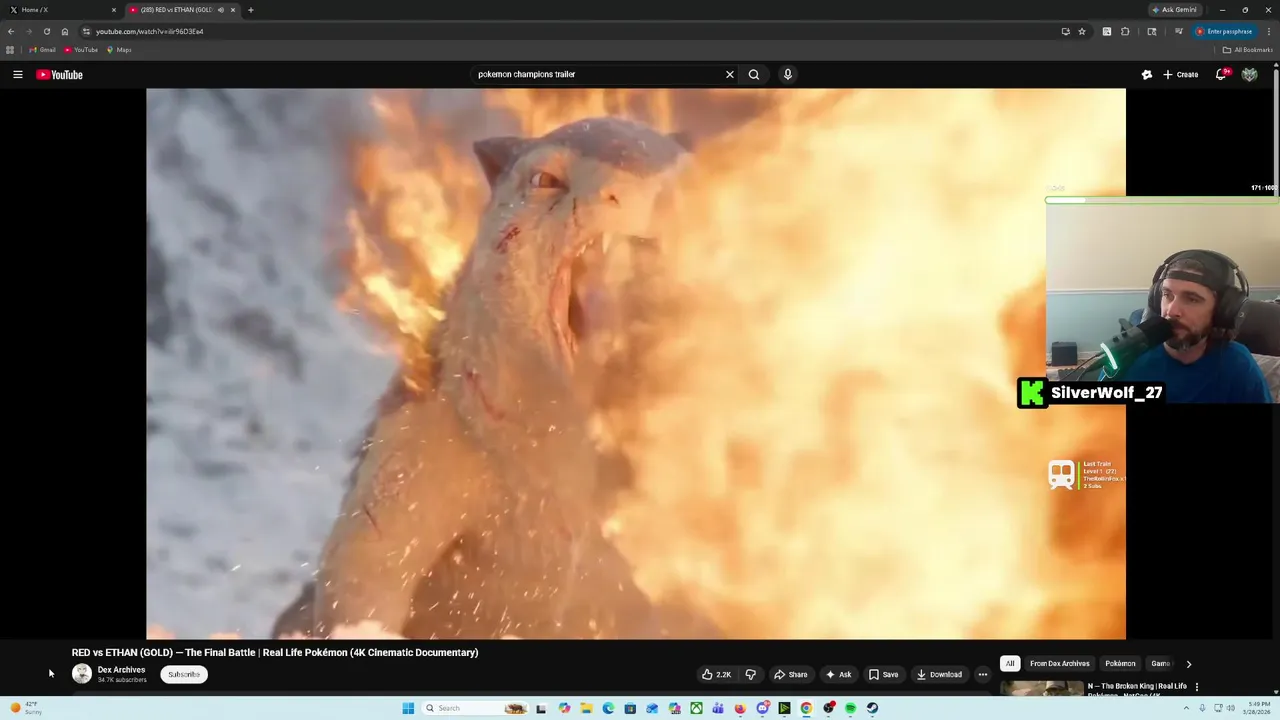Go back in browser history
The width and height of the screenshot is (1280, 720).
pos(11,31)
